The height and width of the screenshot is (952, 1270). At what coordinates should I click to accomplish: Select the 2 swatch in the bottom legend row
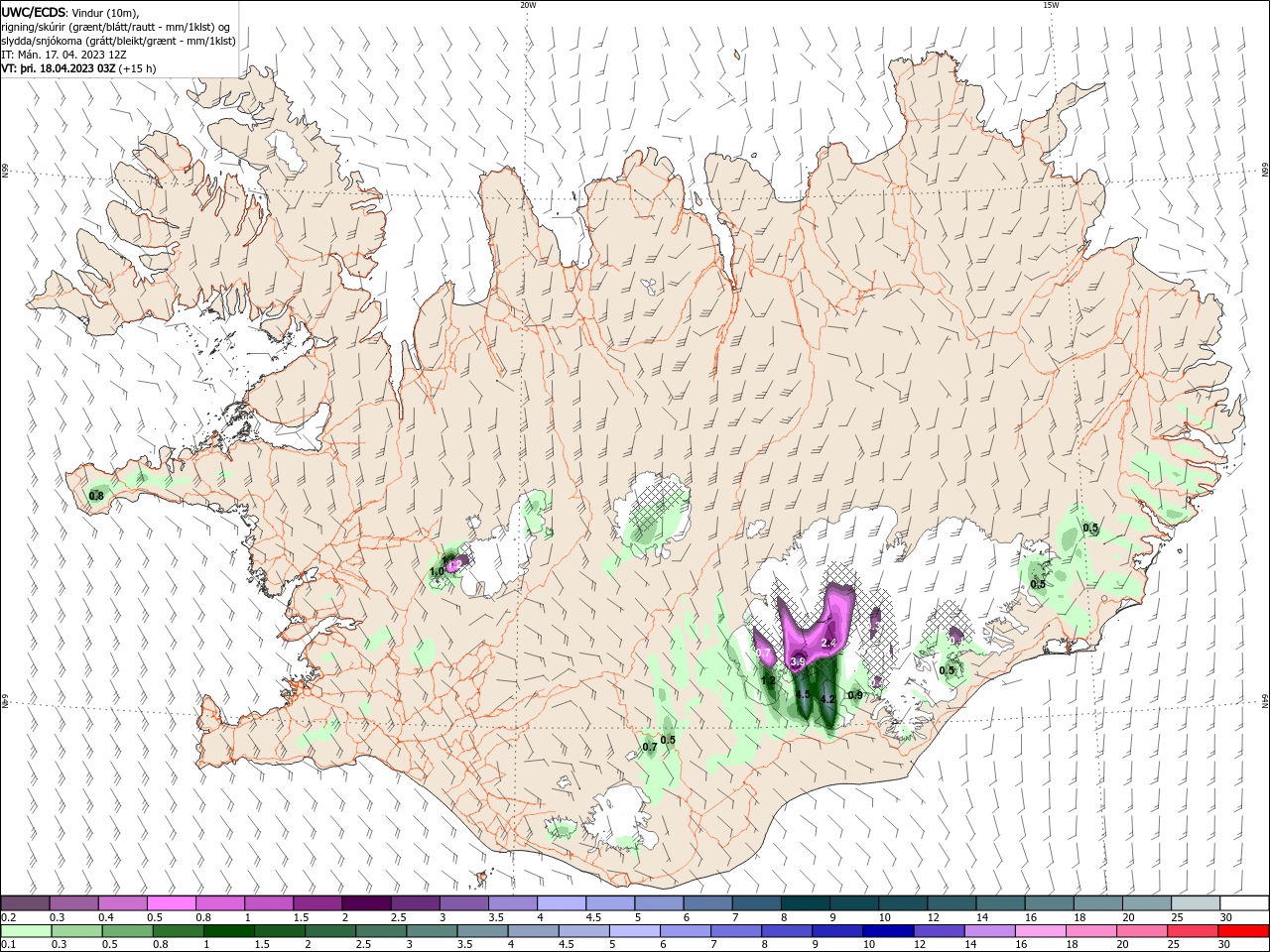click(330, 931)
